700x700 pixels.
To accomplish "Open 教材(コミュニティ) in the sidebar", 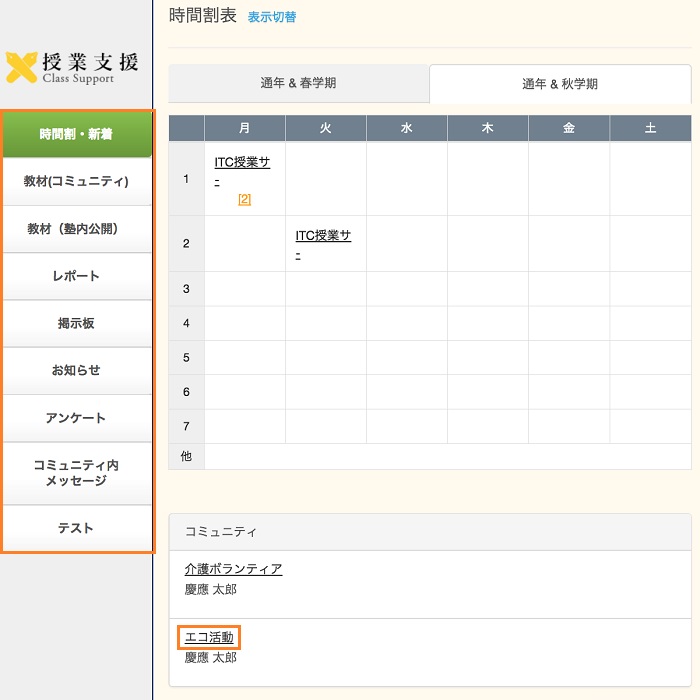I will click(x=77, y=182).
